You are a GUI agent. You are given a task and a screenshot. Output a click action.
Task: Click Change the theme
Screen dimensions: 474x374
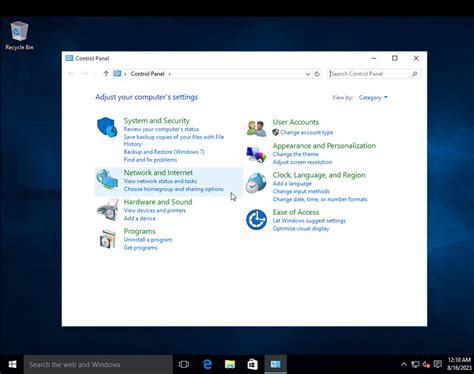coord(295,154)
